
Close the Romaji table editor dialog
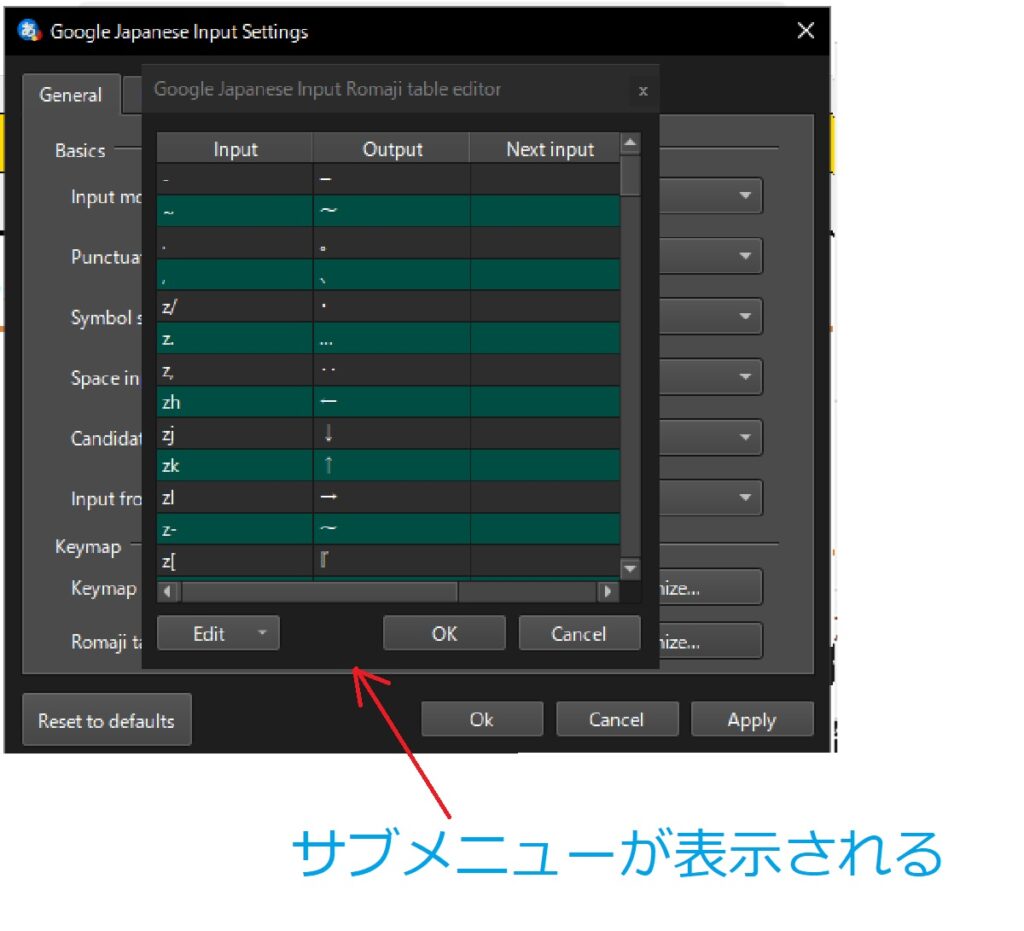click(x=643, y=91)
